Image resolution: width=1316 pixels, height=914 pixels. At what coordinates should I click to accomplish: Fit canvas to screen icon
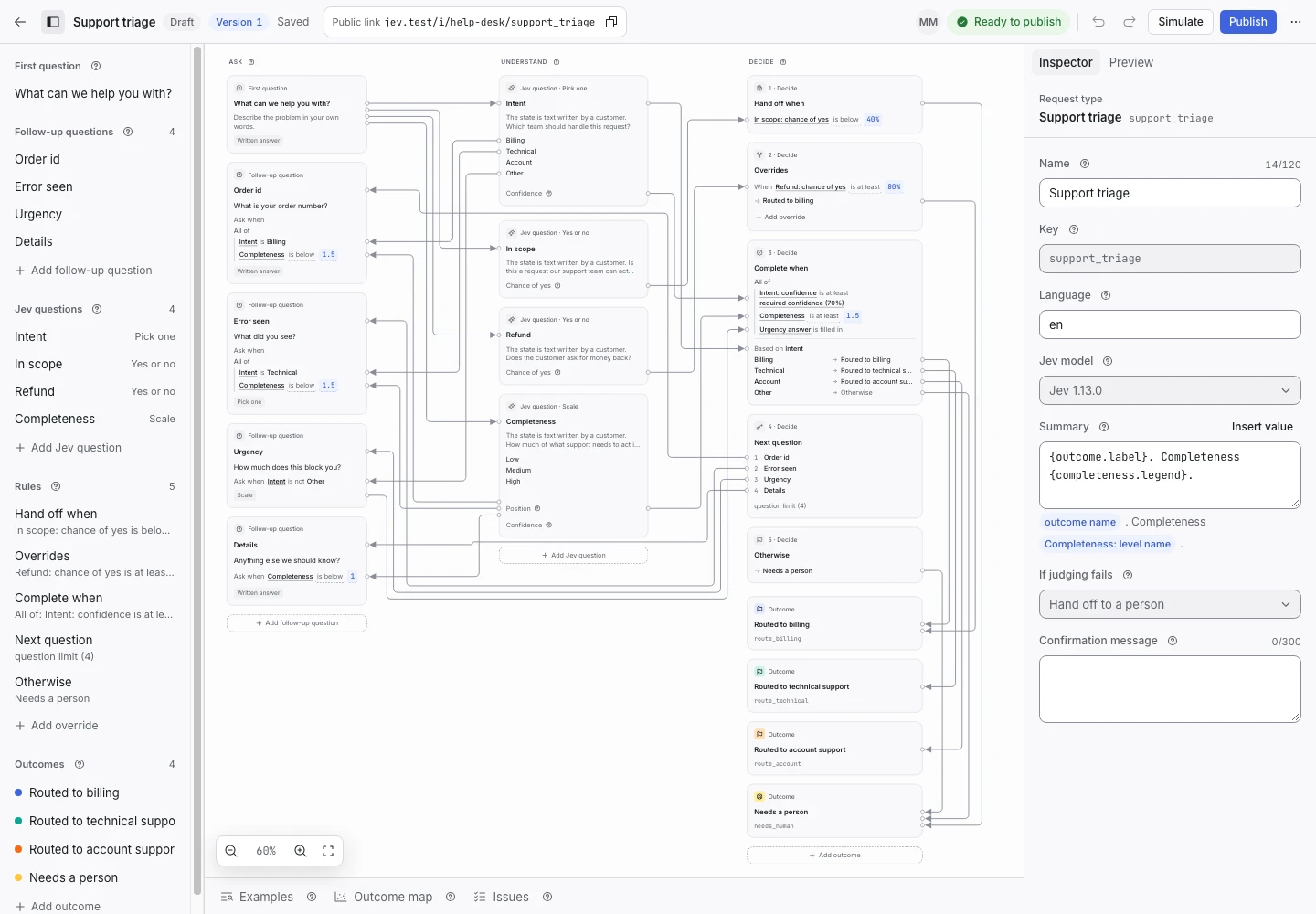coord(328,851)
